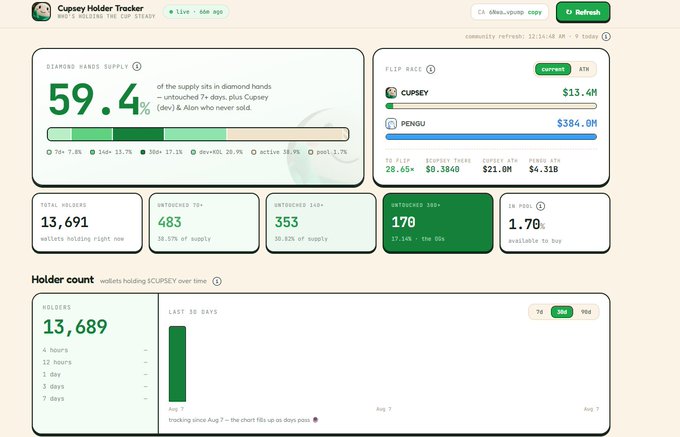This screenshot has width=680, height=437.
Task: Click the 7 days change row
Action: [x=95, y=398]
